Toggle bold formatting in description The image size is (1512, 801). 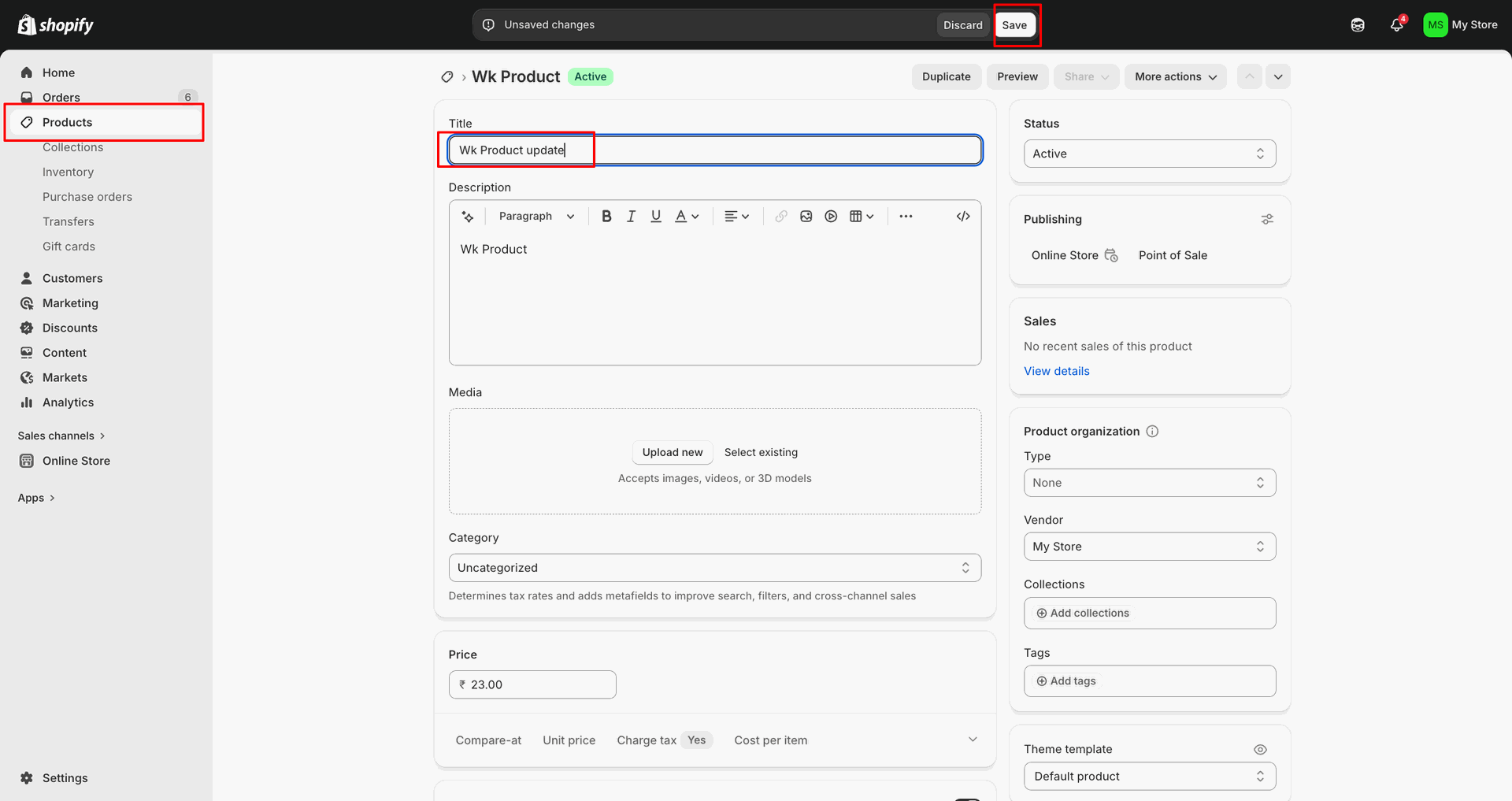click(x=606, y=217)
